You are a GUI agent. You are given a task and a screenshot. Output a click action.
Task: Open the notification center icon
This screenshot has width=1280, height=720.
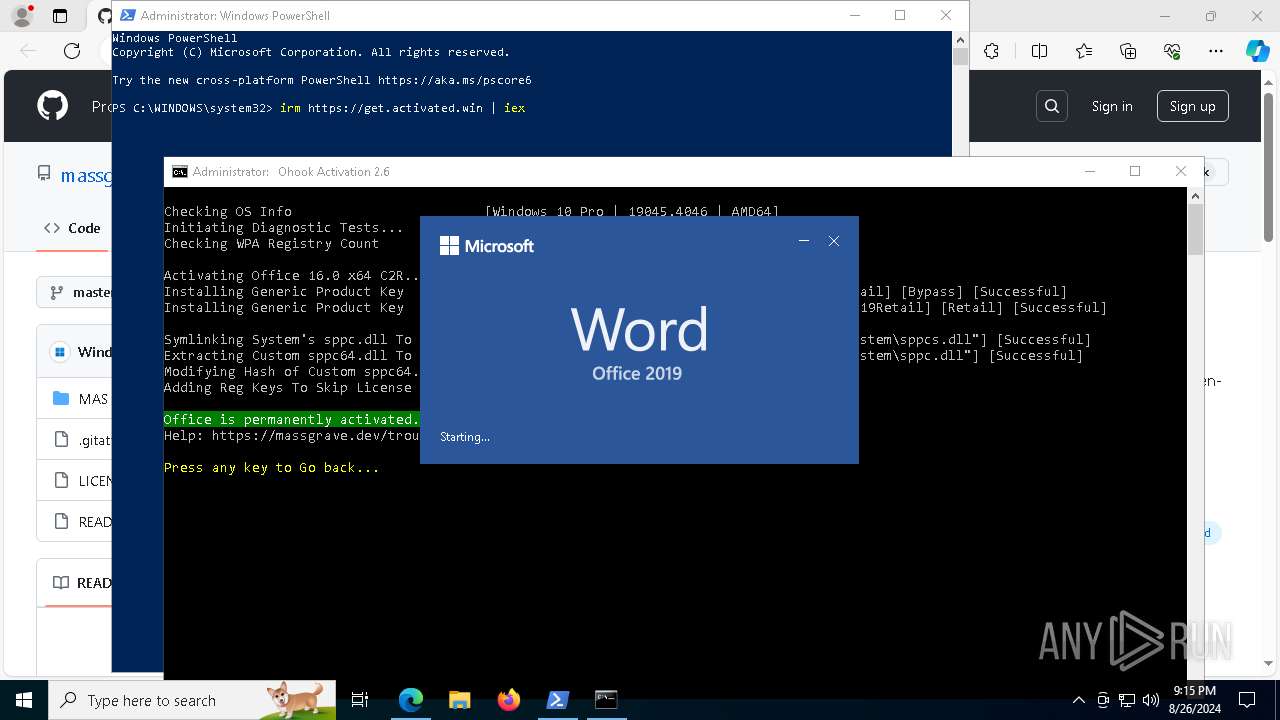1247,700
